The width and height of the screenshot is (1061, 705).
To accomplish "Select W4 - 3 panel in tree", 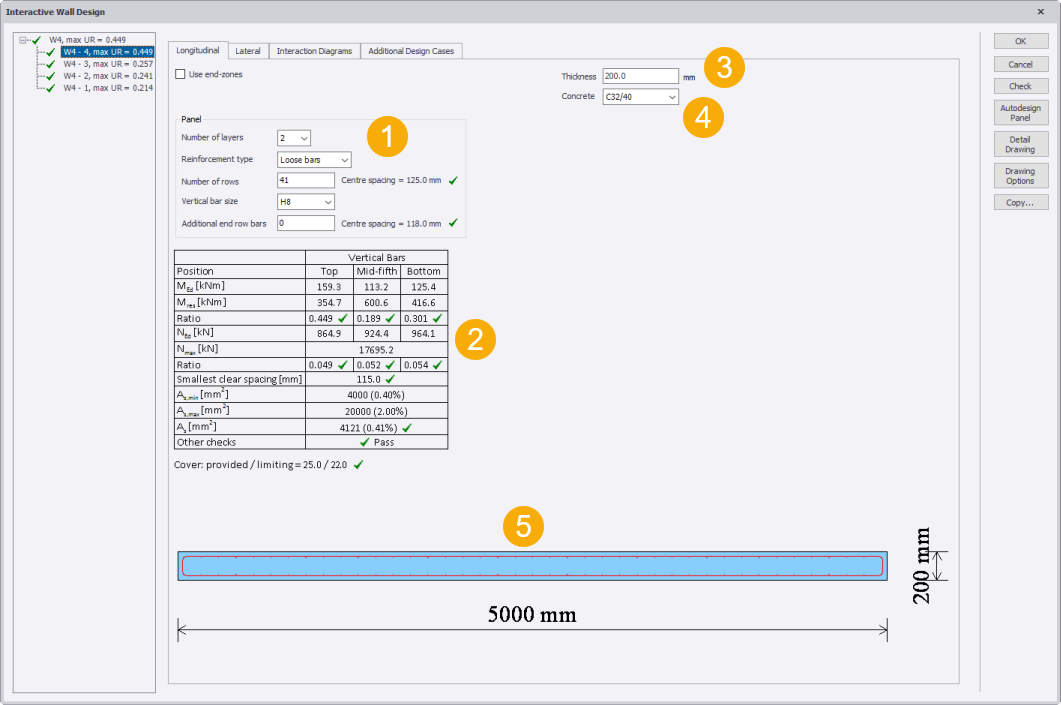I will click(105, 63).
